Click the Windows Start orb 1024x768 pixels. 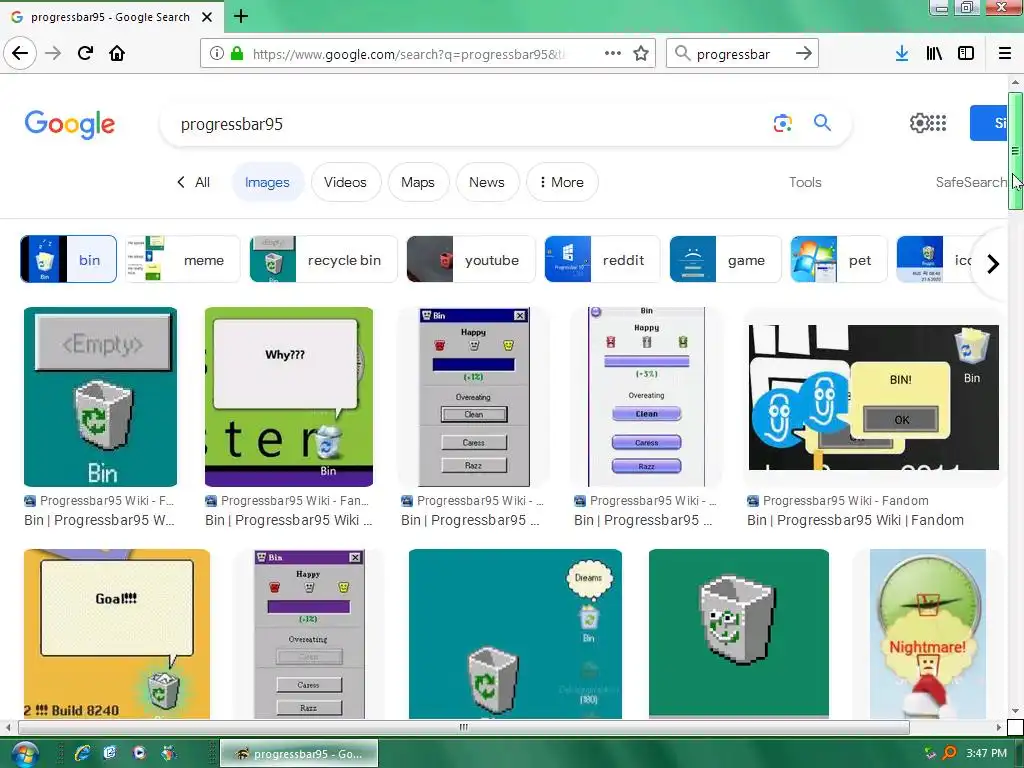[24, 754]
